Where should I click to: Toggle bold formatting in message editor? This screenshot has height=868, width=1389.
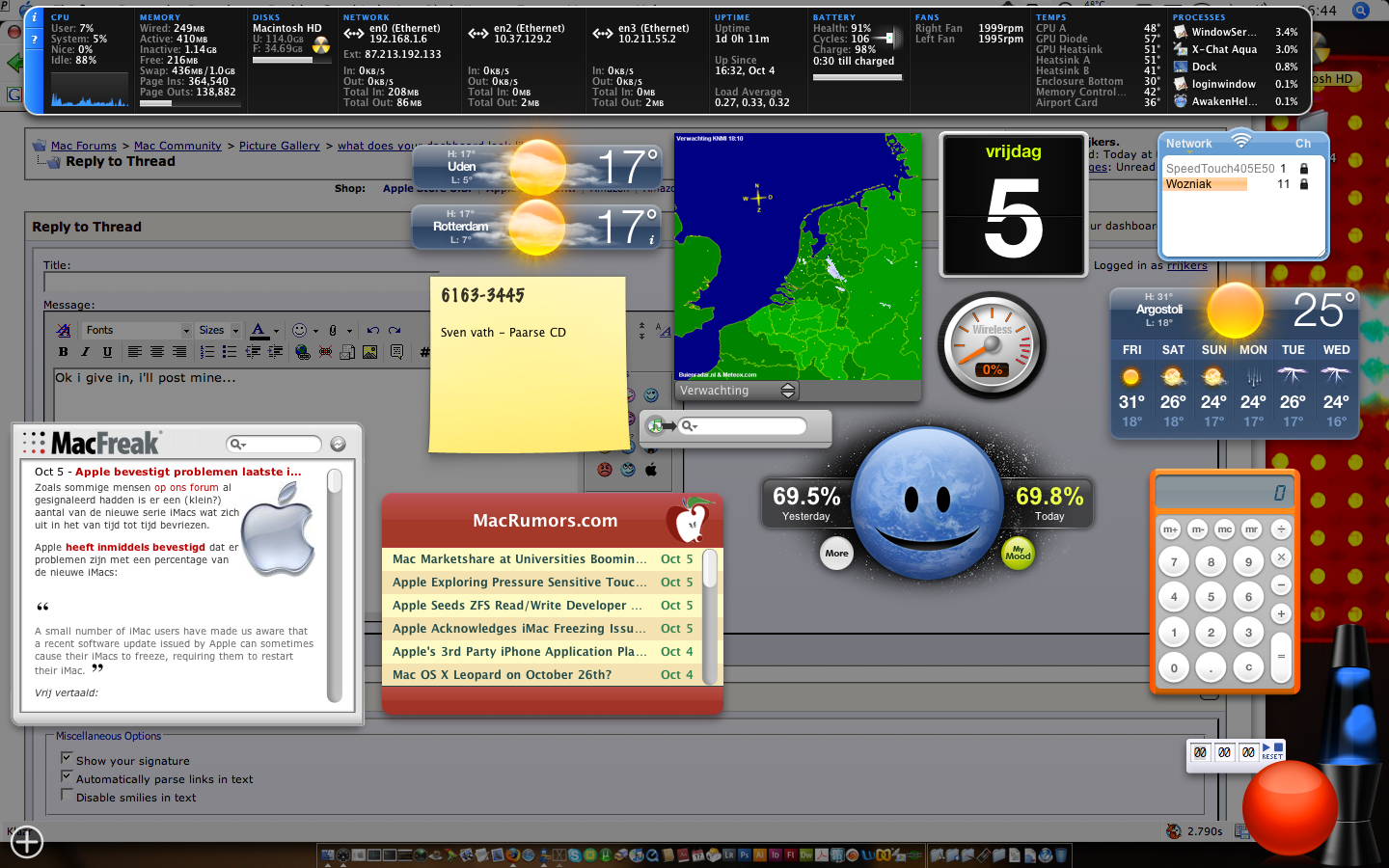pyautogui.click(x=64, y=352)
